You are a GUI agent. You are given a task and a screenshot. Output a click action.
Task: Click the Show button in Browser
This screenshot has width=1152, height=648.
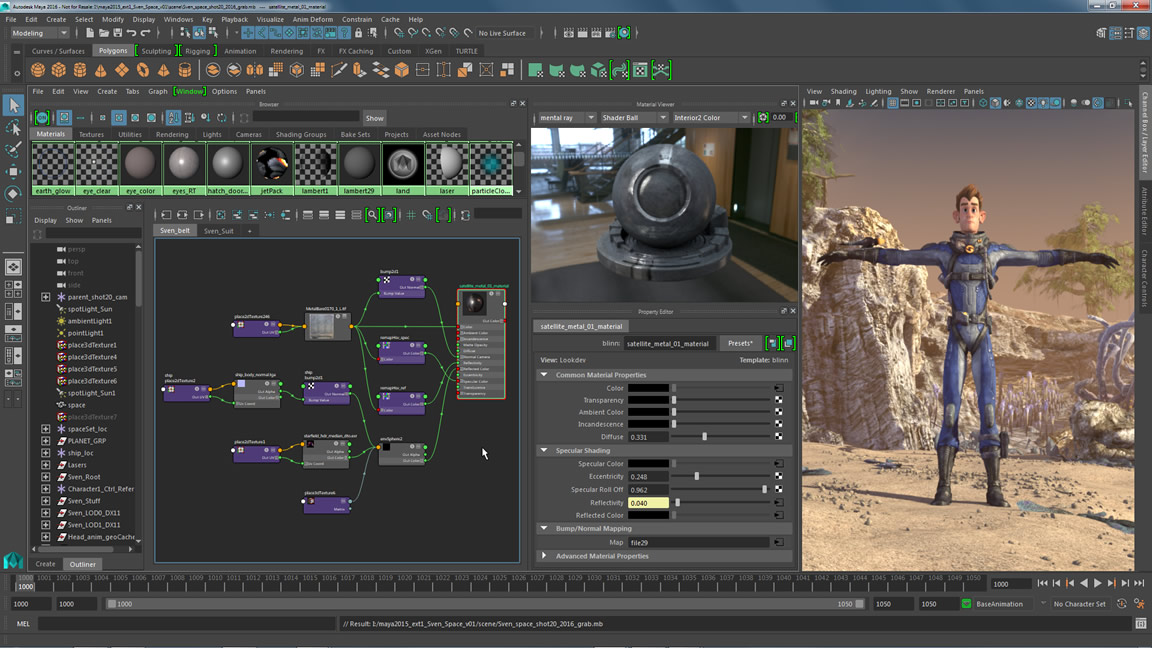tap(374, 118)
